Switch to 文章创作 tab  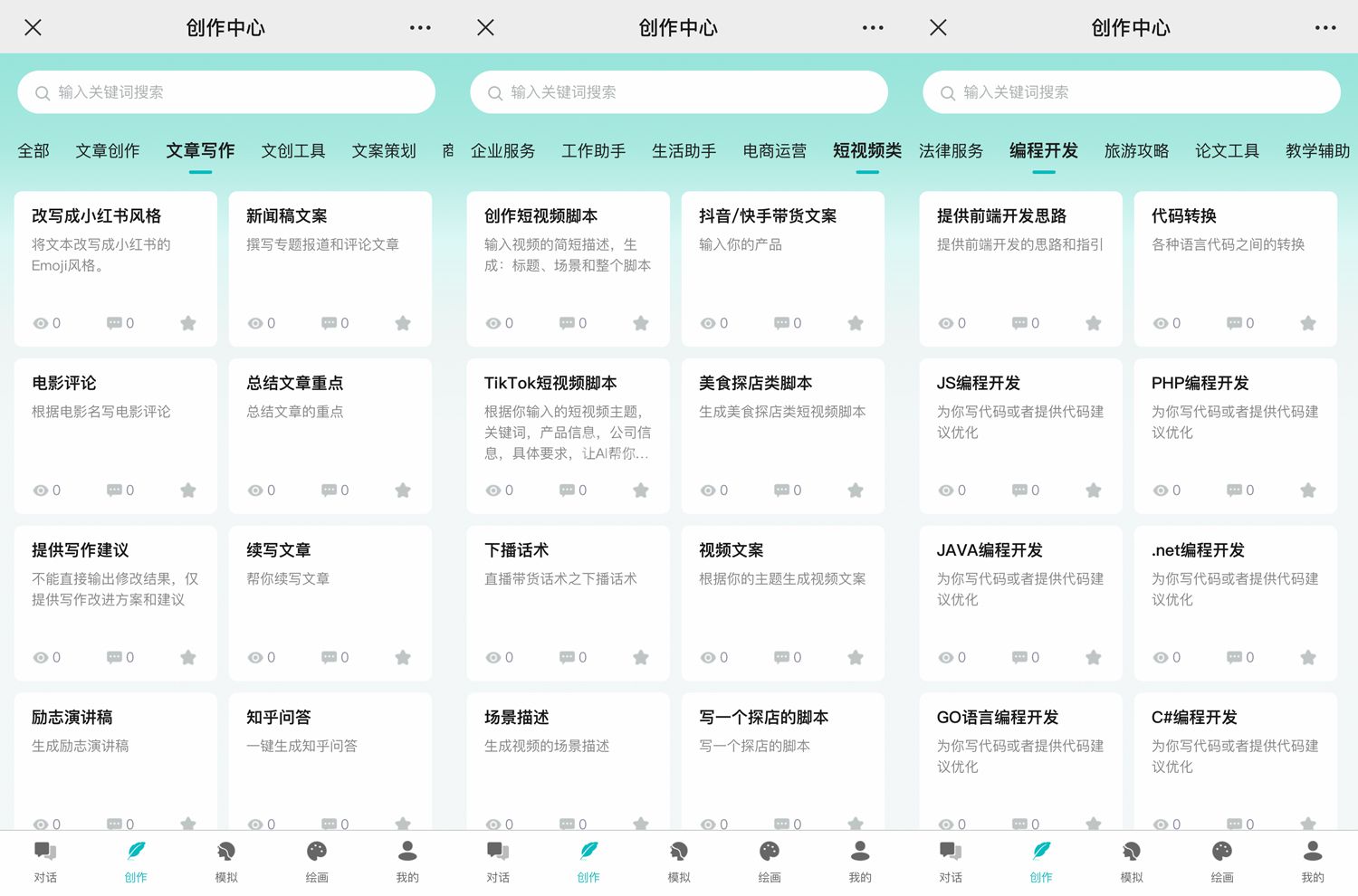[x=108, y=151]
